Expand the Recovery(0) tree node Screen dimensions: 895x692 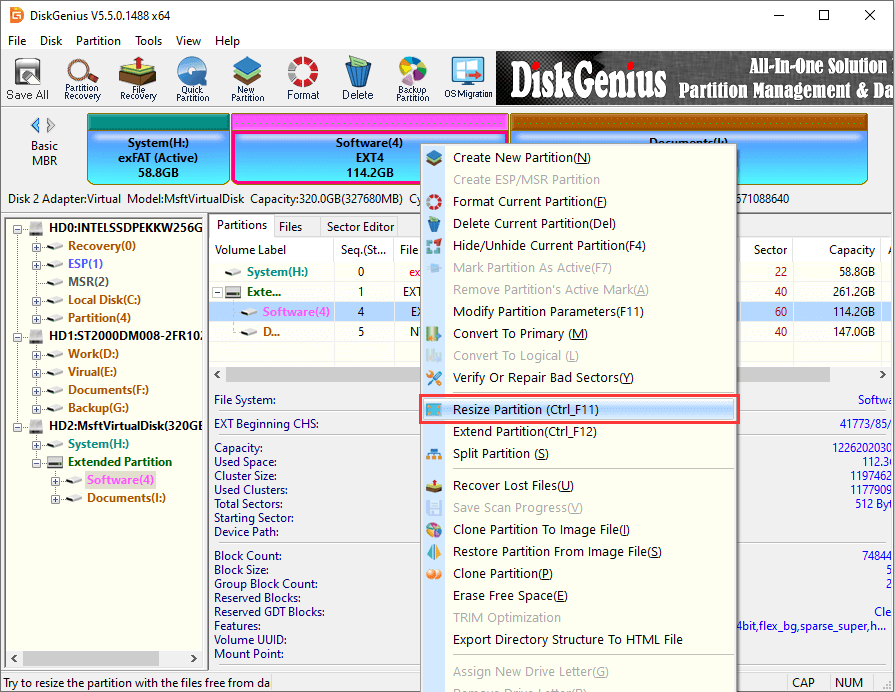point(37,246)
